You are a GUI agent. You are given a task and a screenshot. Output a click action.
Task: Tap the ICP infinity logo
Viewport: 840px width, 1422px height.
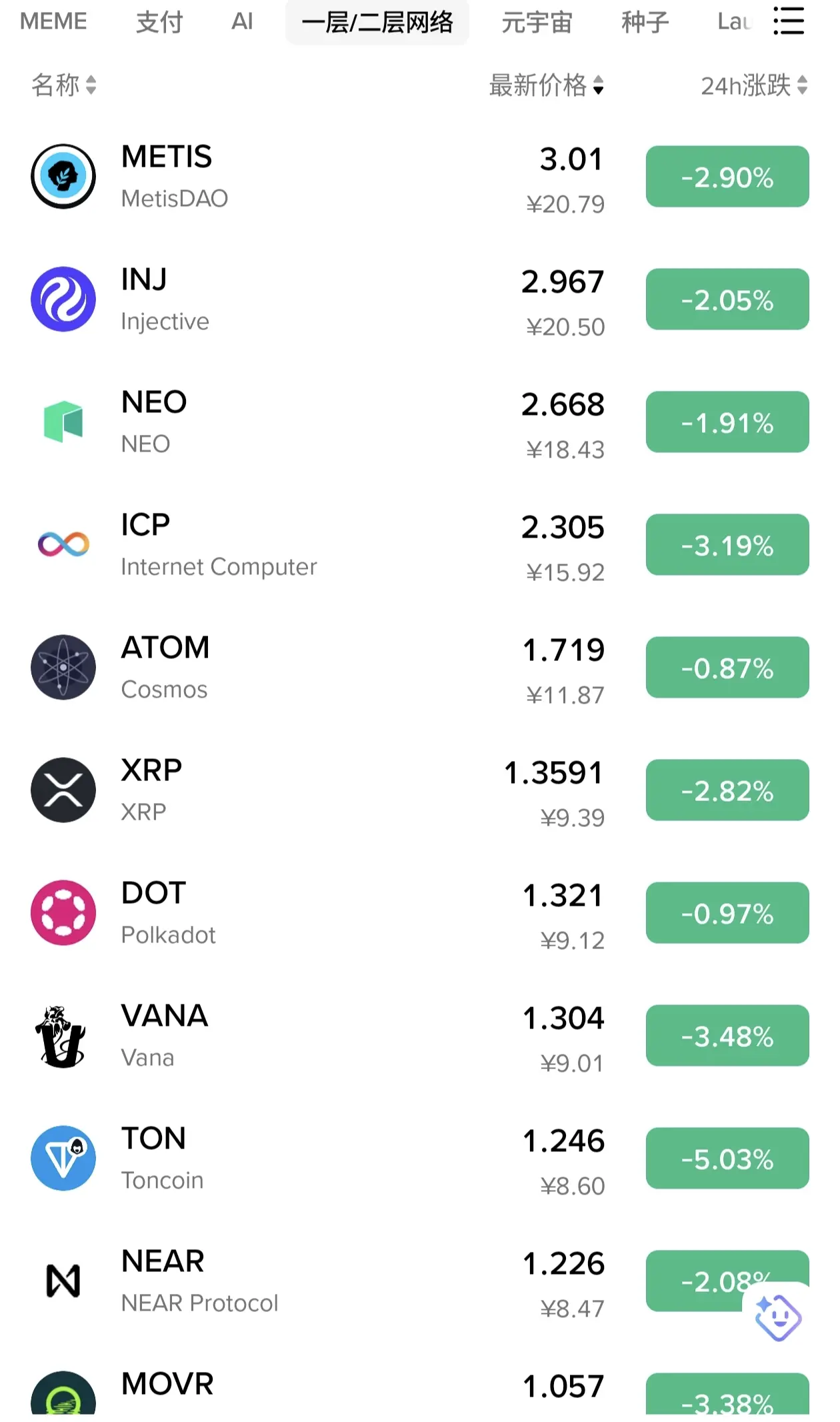pos(63,544)
